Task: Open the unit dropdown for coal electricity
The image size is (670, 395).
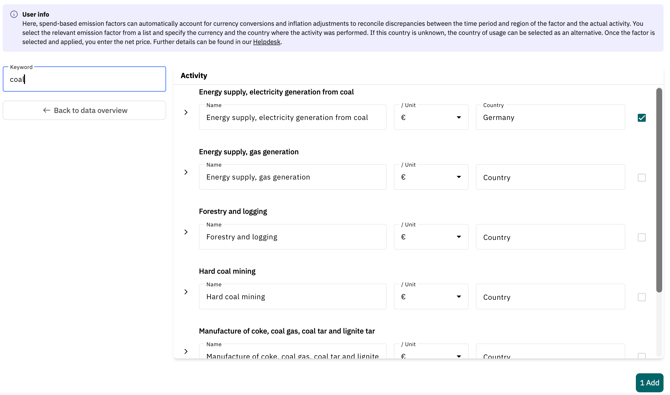Action: pyautogui.click(x=431, y=117)
